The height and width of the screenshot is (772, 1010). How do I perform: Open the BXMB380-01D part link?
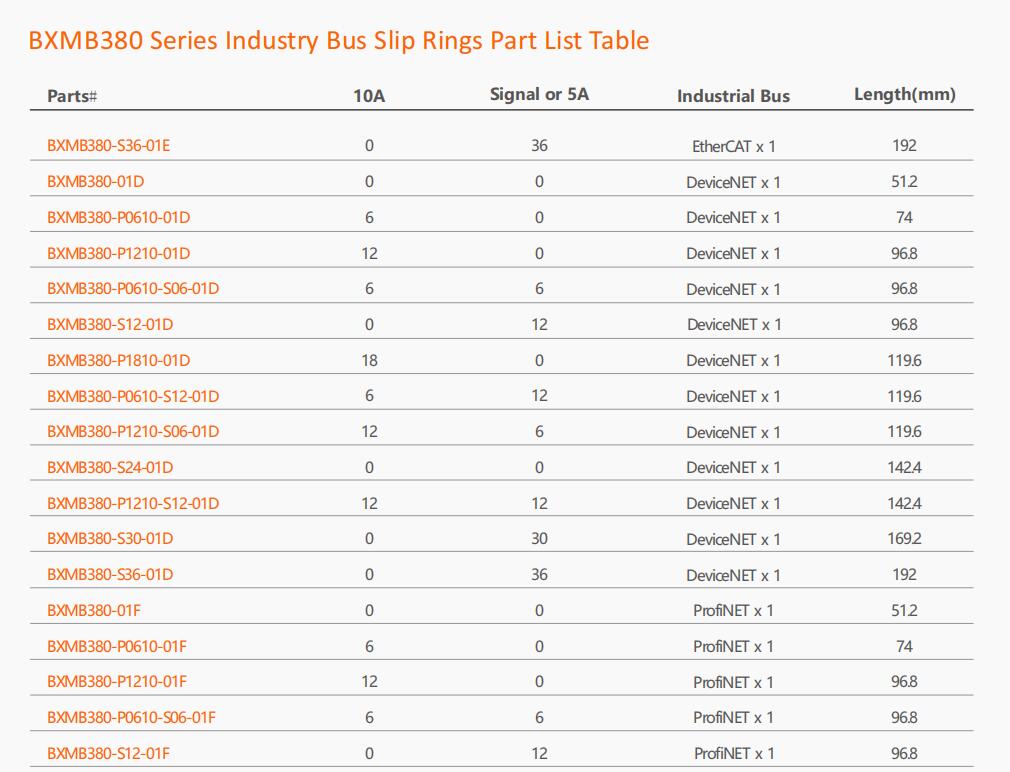tap(95, 182)
